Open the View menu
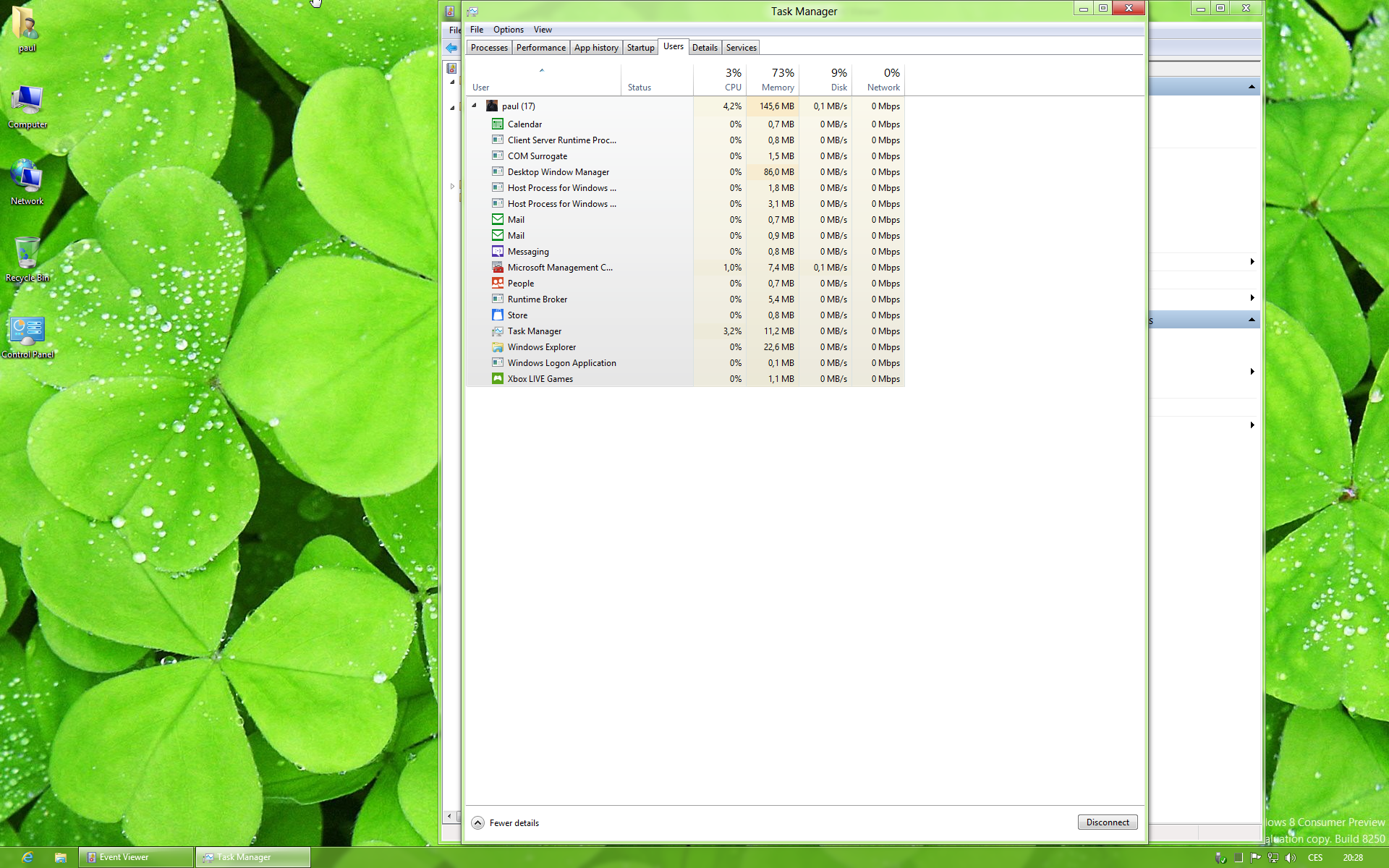Viewport: 1389px width, 868px height. coord(543,30)
